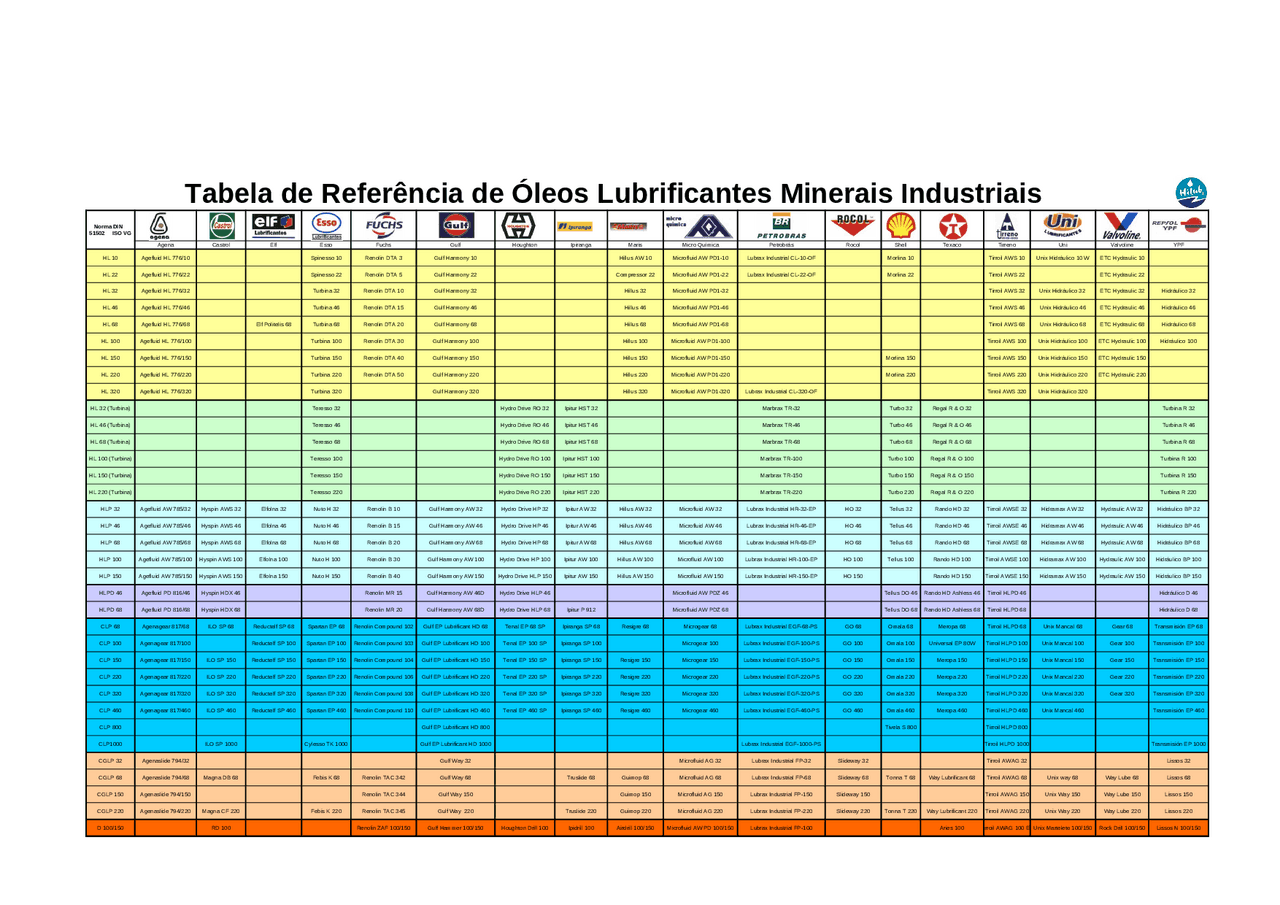Select the 'RD 100' cell
This screenshot has height=905, width=1280.
pyautogui.click(x=221, y=827)
